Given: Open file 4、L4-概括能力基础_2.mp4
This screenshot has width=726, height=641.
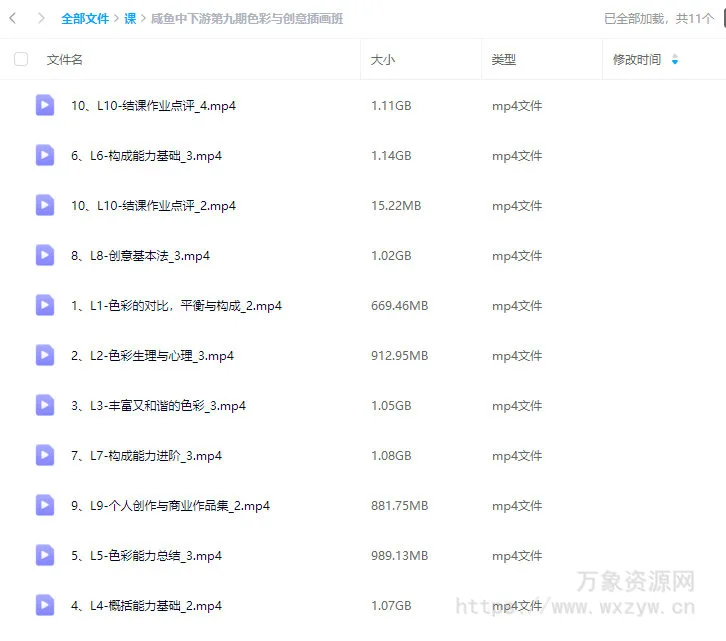Looking at the screenshot, I should pos(146,605).
